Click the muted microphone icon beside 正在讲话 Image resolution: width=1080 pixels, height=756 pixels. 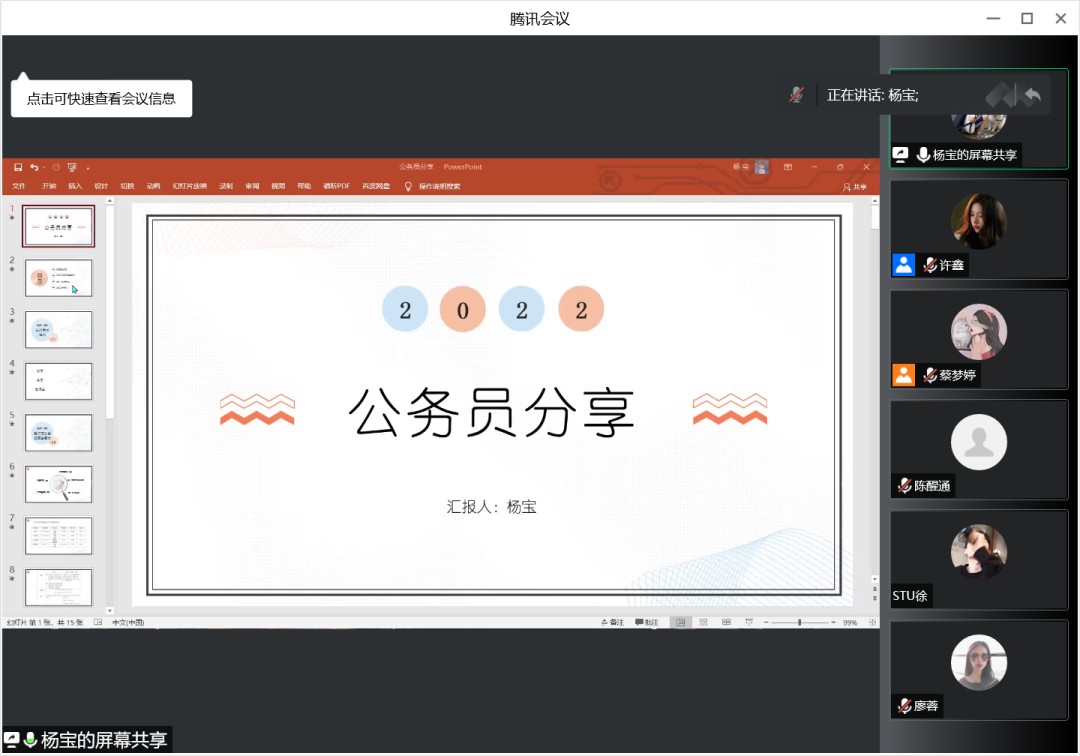tap(796, 95)
